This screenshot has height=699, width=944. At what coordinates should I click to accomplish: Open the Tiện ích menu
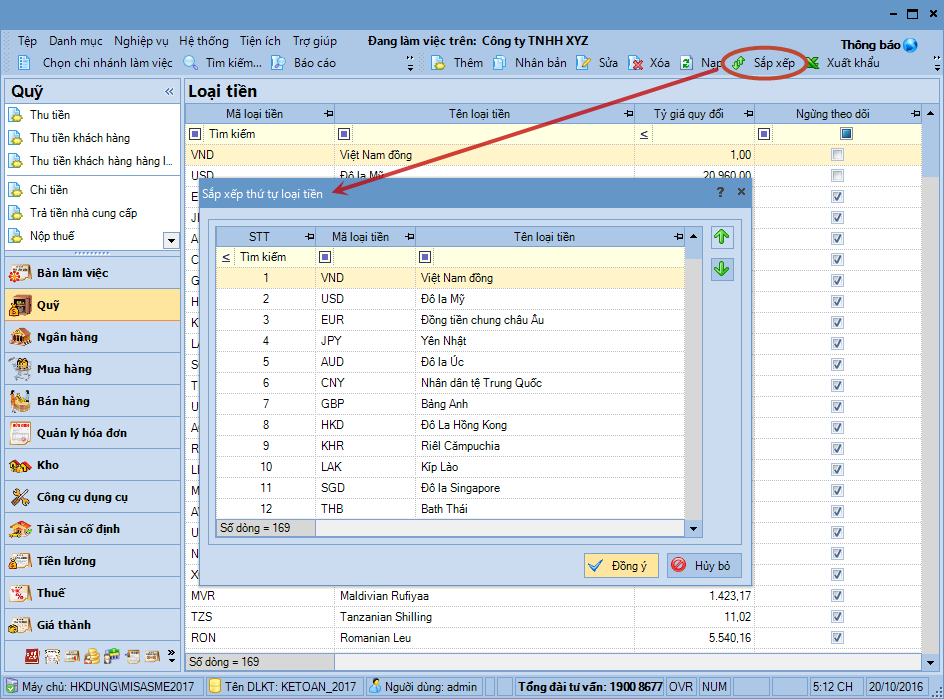(x=260, y=41)
